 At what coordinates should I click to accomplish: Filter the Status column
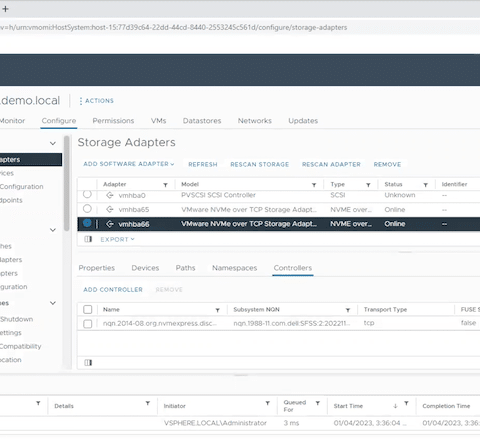(426, 185)
